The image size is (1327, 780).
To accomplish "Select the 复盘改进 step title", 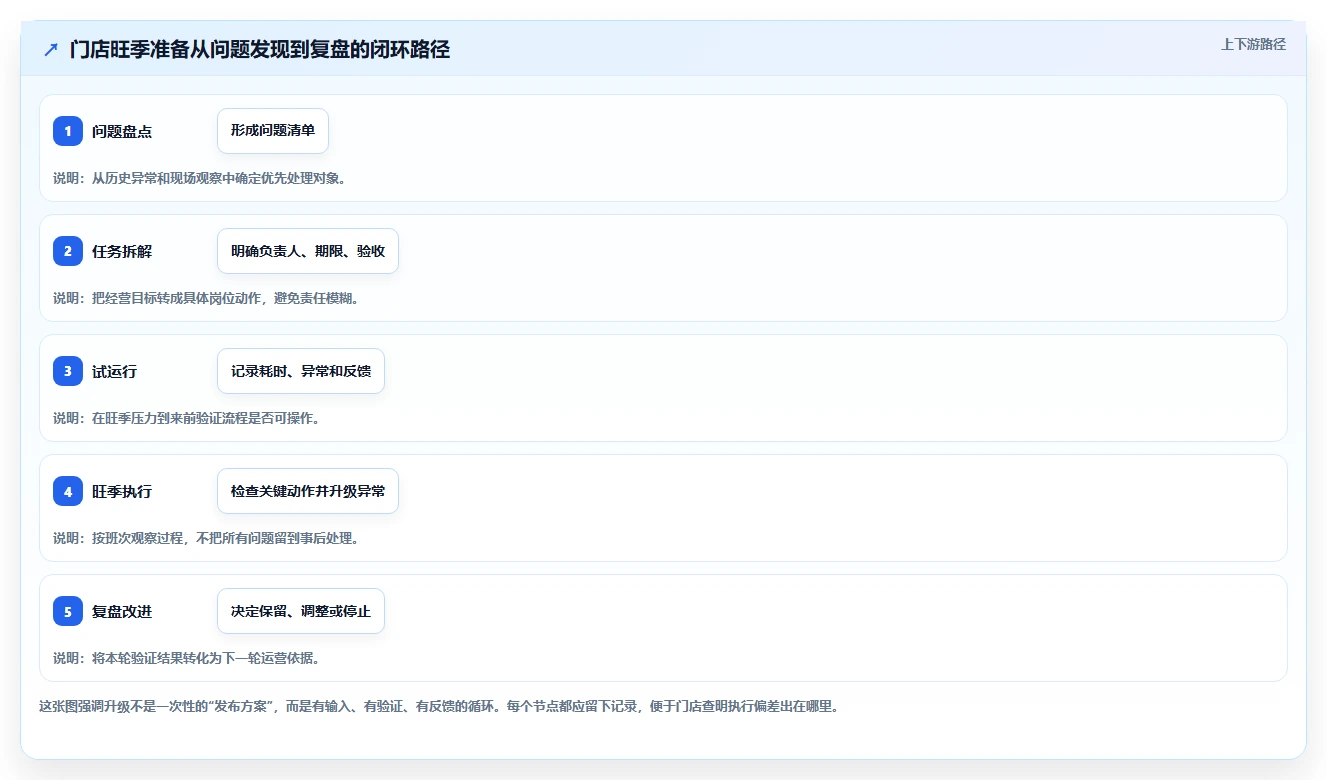I will (122, 611).
